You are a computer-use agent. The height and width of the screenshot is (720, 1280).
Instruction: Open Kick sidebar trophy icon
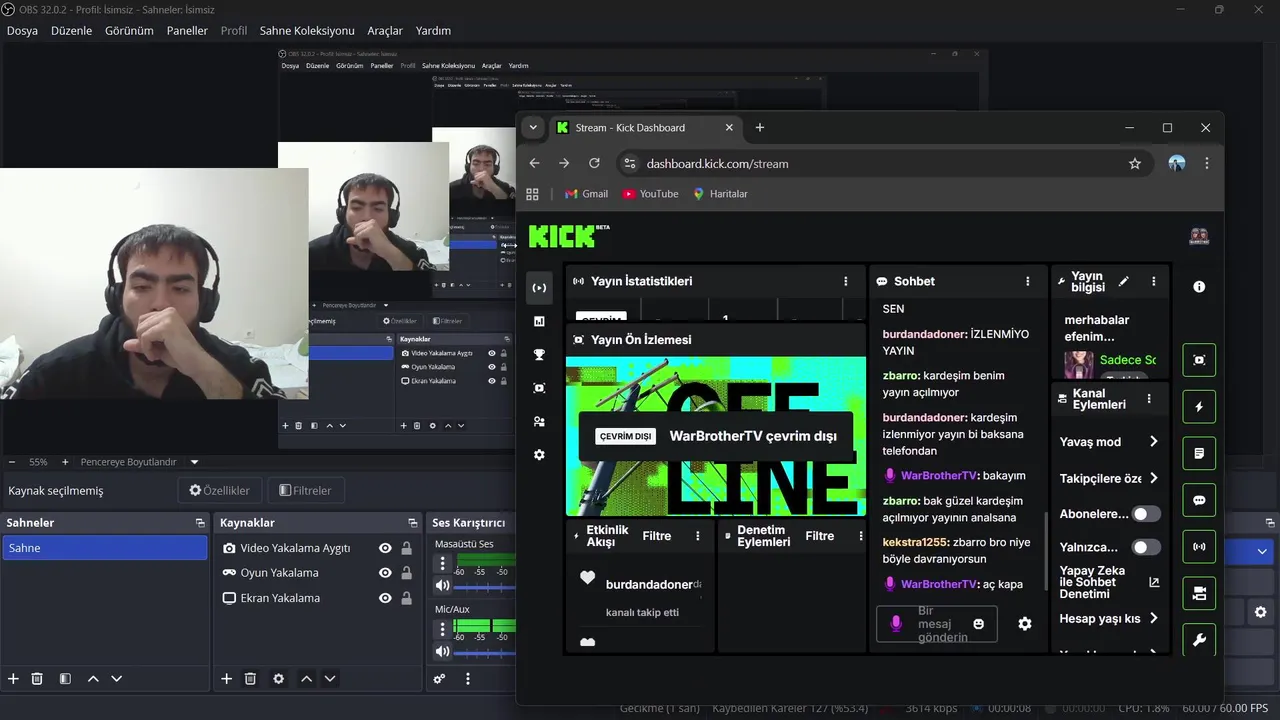[x=539, y=354]
